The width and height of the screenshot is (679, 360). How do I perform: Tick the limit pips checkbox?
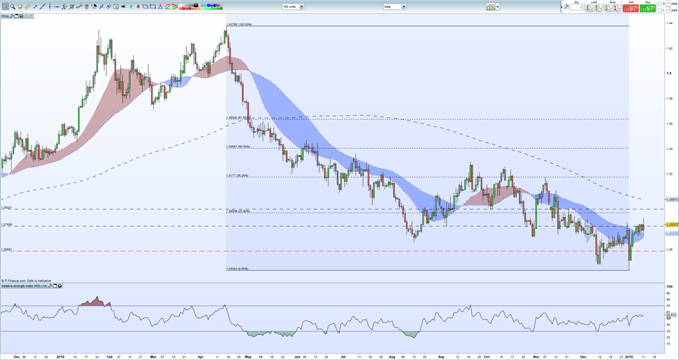(660, 10)
